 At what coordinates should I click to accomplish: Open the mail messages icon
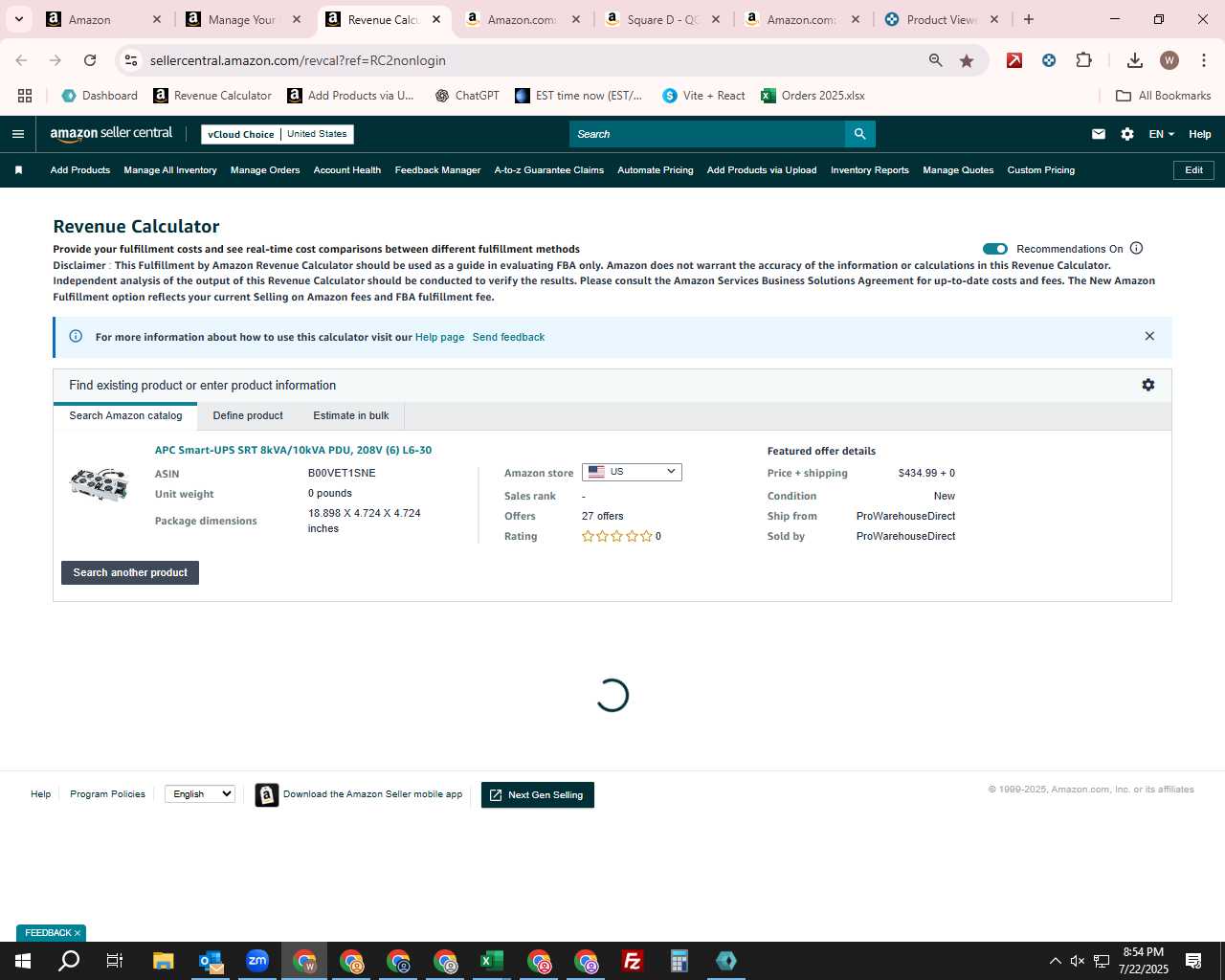pyautogui.click(x=1099, y=134)
